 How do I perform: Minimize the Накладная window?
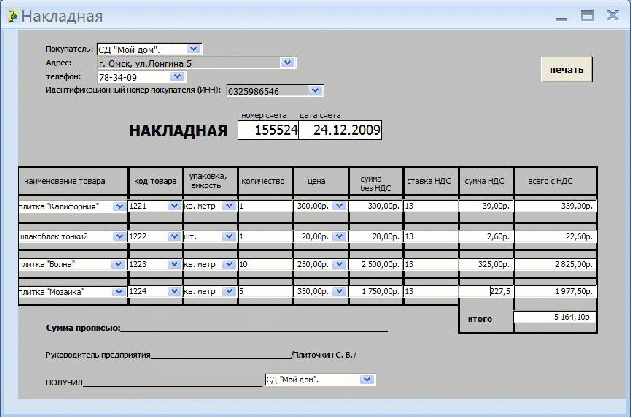[x=563, y=16]
